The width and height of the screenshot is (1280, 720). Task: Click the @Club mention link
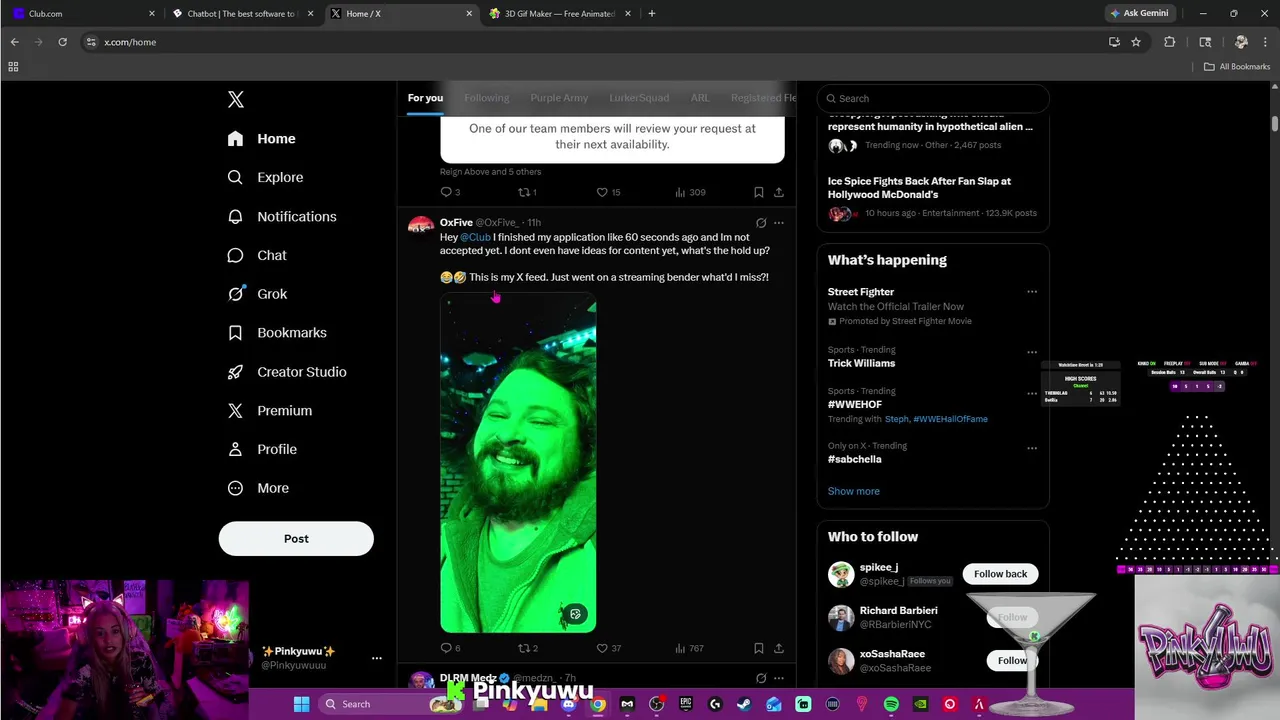coord(475,237)
